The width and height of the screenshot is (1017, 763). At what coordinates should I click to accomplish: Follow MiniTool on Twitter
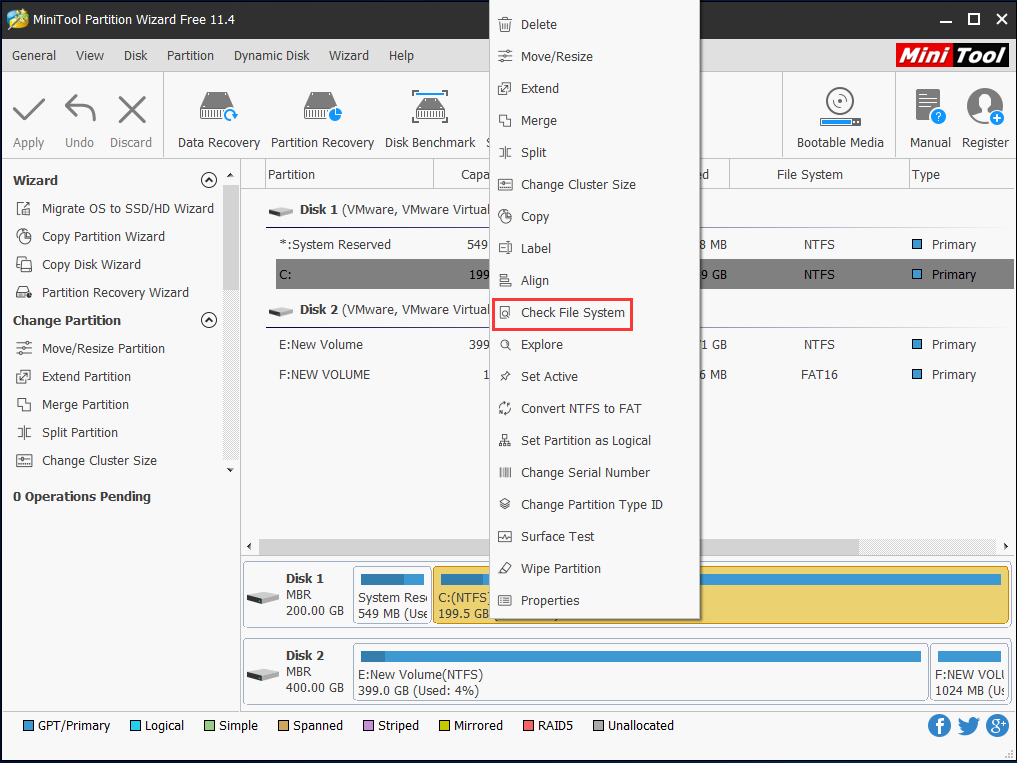(968, 725)
